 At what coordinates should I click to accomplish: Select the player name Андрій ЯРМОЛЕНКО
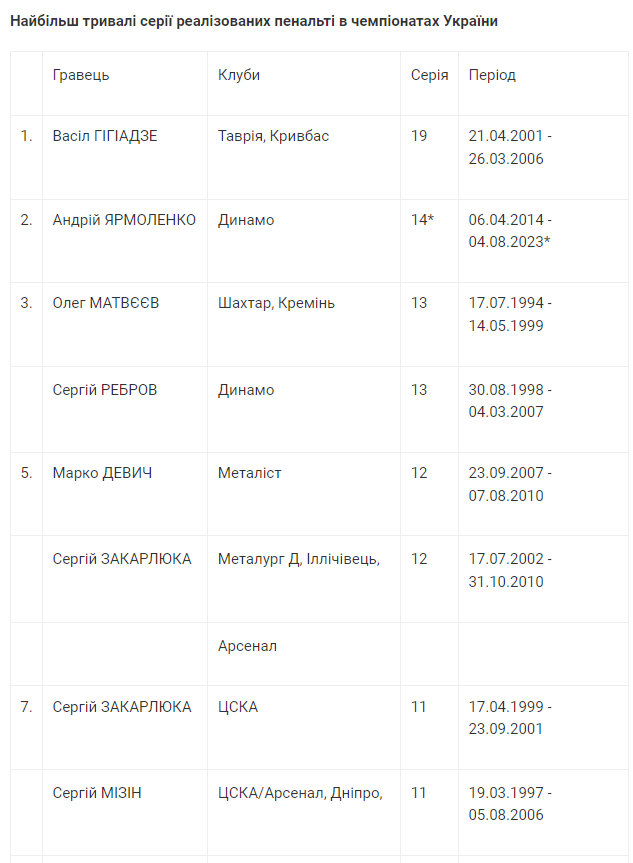click(124, 220)
